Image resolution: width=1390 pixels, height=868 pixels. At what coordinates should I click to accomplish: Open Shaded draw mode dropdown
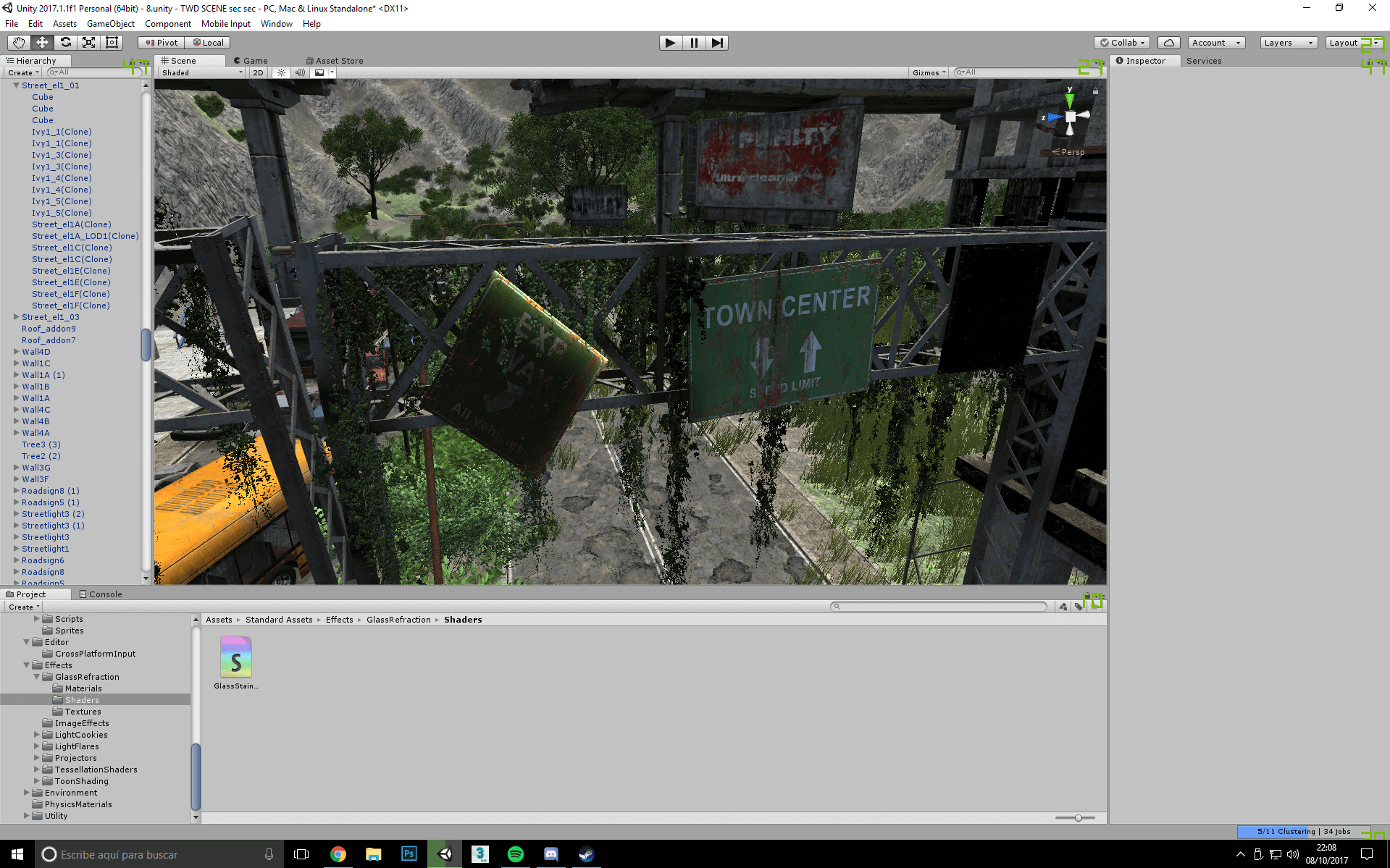pyautogui.click(x=202, y=72)
